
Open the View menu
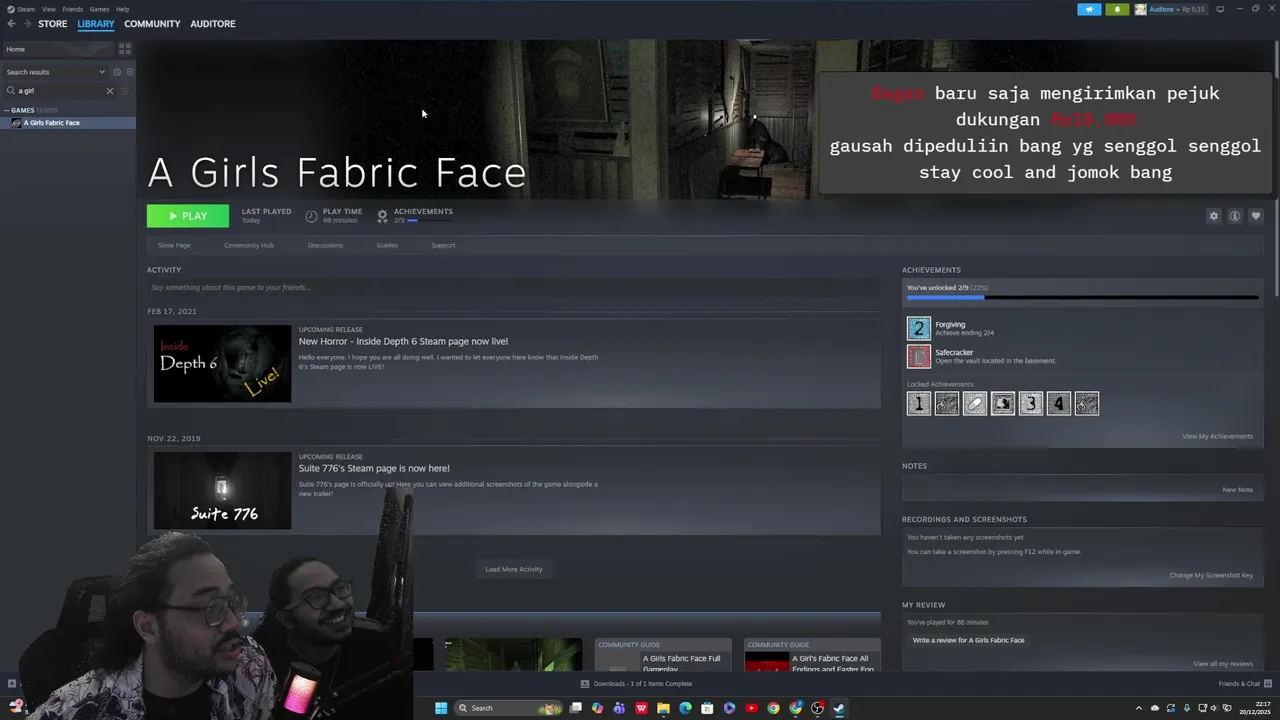pos(48,9)
